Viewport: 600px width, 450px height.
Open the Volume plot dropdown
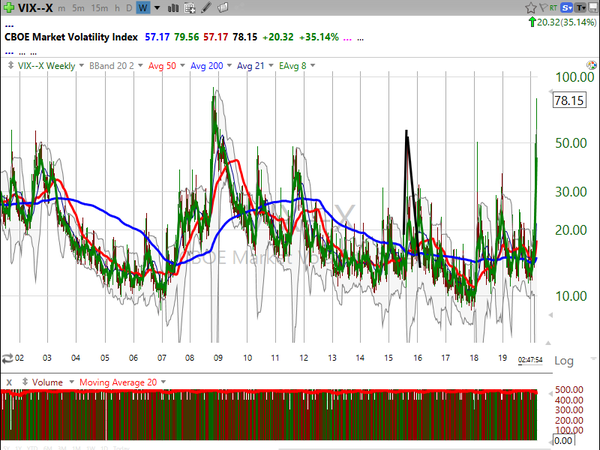pos(71,382)
